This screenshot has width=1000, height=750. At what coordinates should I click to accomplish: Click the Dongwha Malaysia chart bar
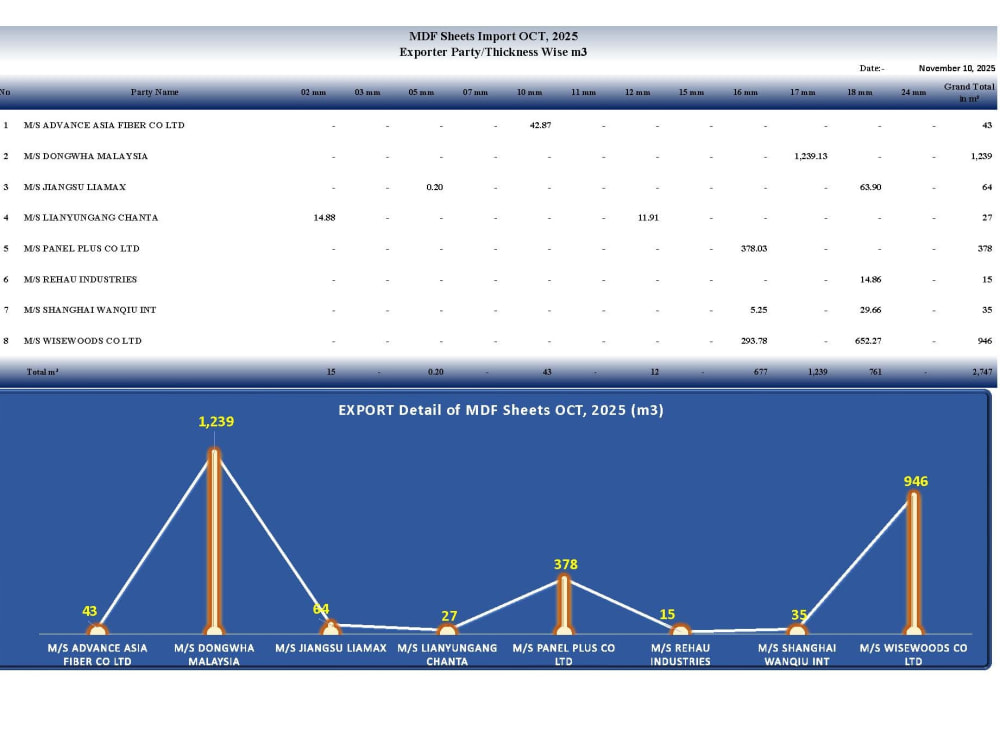click(214, 541)
